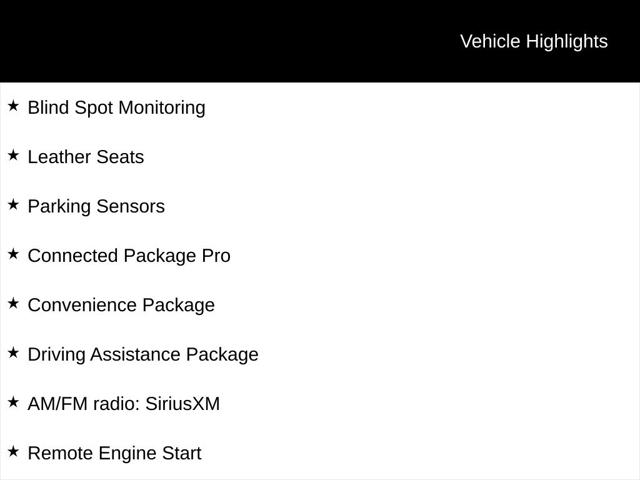640x480 pixels.
Task: Open the Parking Sensors highlight
Action: [96, 206]
